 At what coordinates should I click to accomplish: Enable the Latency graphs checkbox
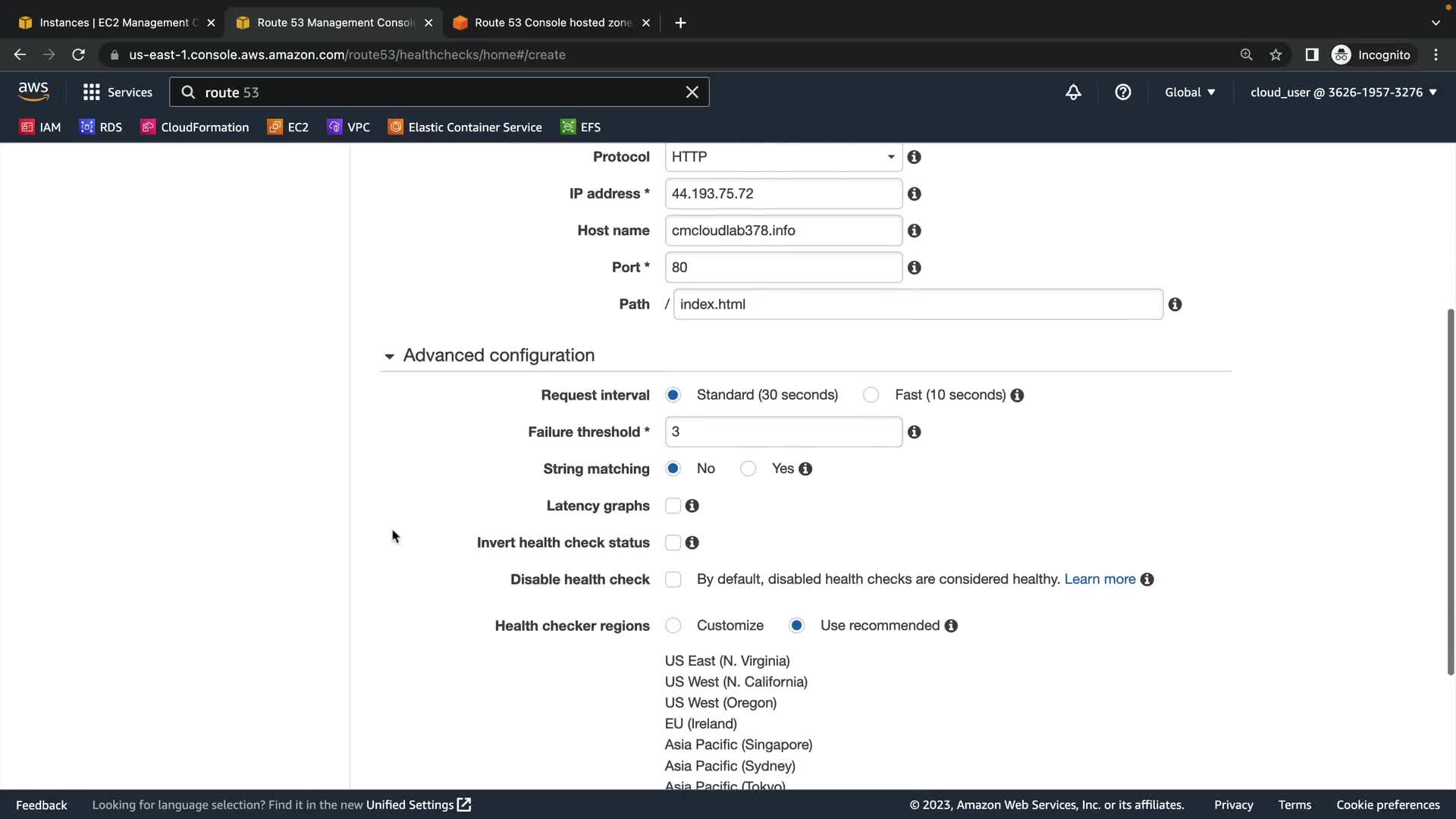tap(673, 506)
